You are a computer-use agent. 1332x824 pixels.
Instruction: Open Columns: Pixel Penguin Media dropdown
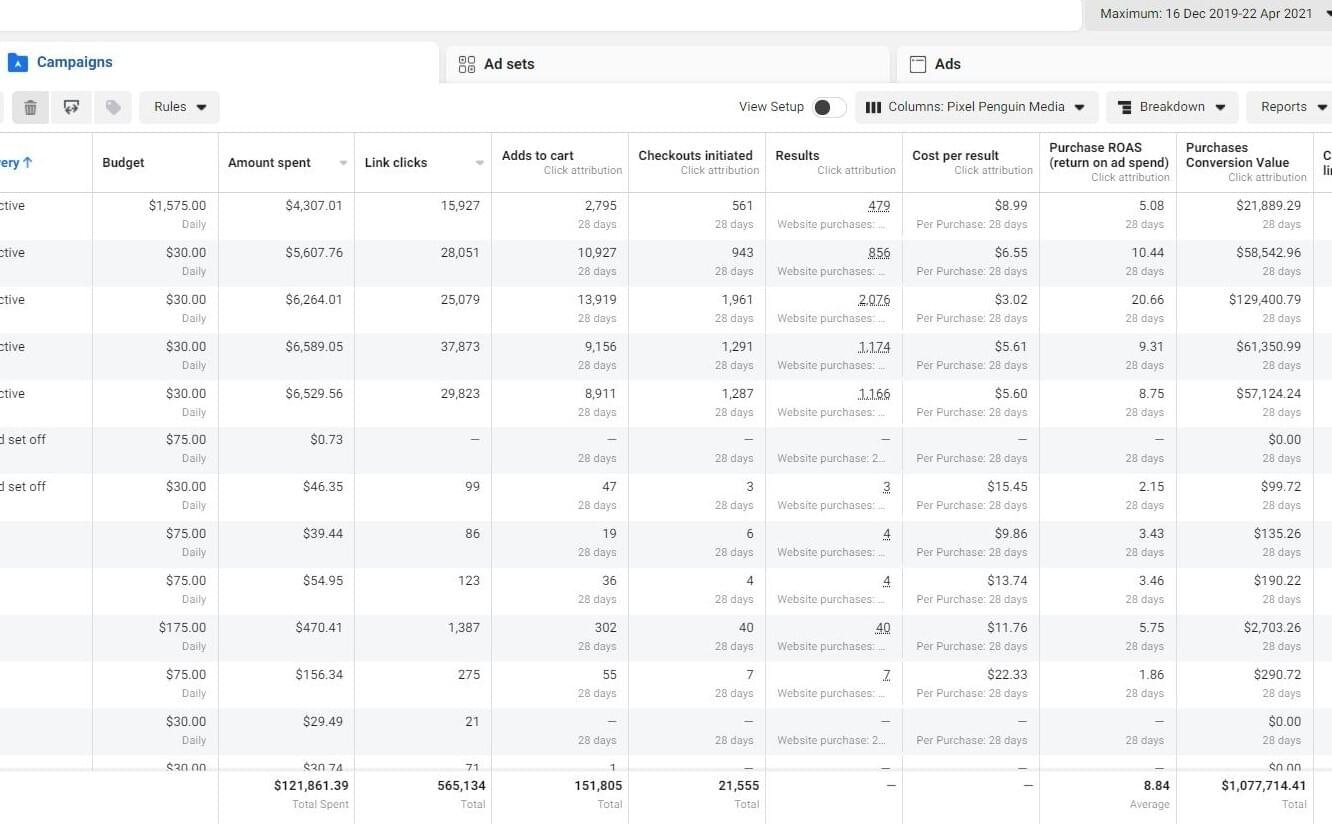977,107
